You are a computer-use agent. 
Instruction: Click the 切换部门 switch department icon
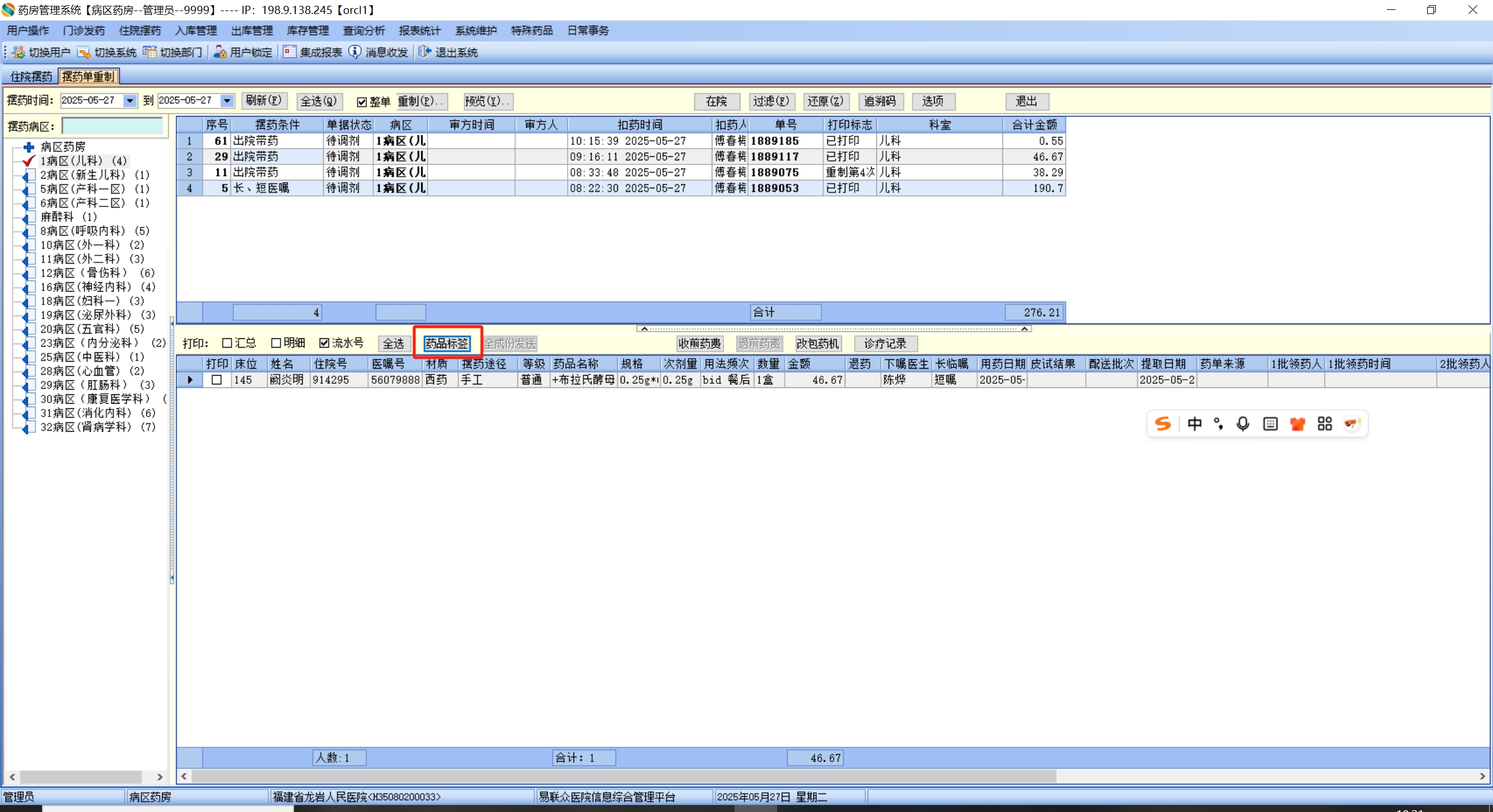point(150,52)
